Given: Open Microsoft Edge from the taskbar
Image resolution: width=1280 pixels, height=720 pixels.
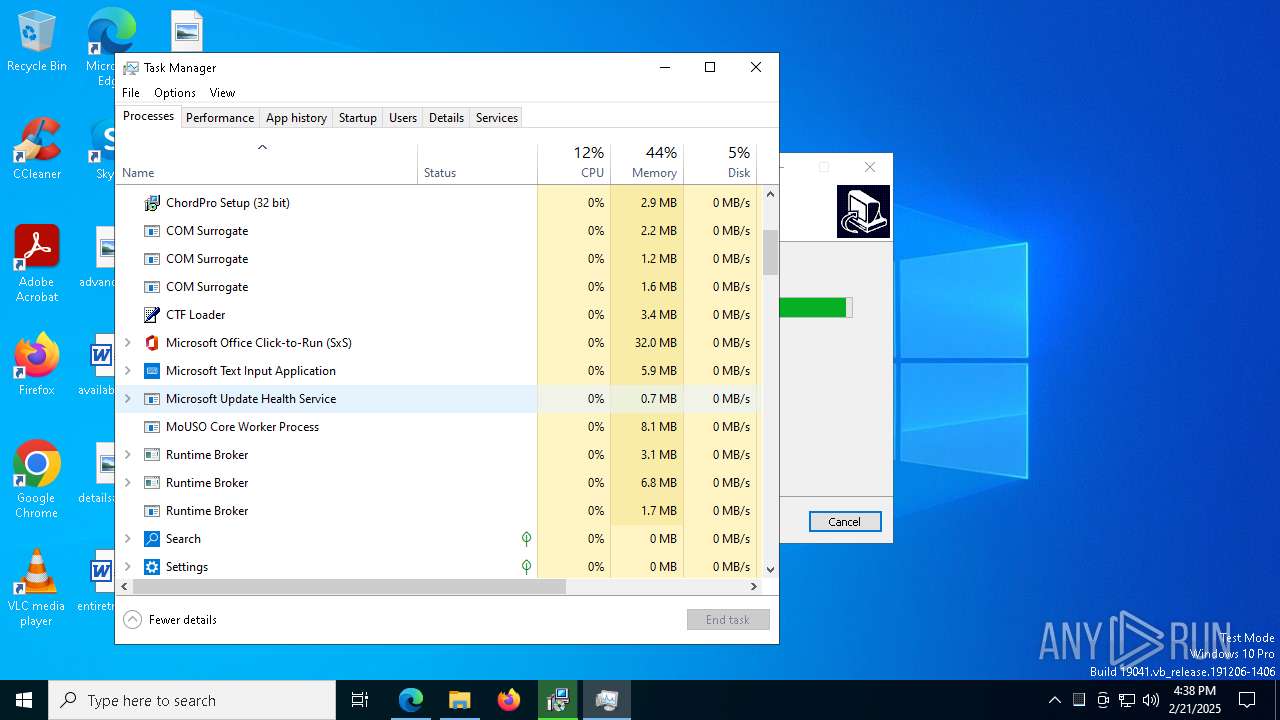Looking at the screenshot, I should (411, 700).
